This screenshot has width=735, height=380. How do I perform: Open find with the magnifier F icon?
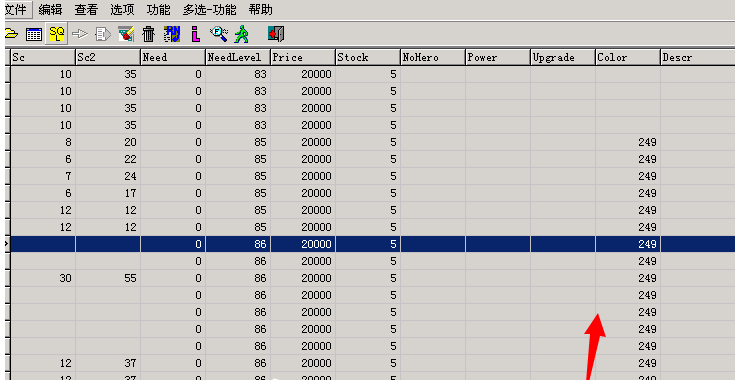tap(218, 33)
